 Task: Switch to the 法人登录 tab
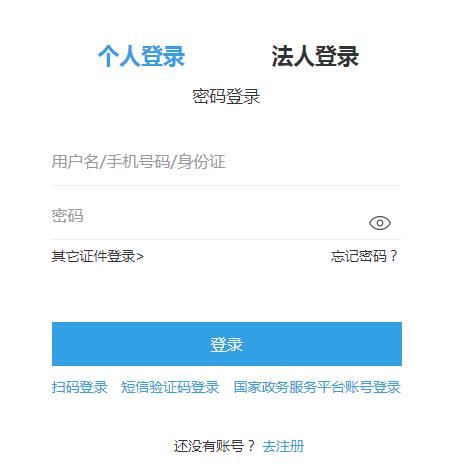coord(315,56)
